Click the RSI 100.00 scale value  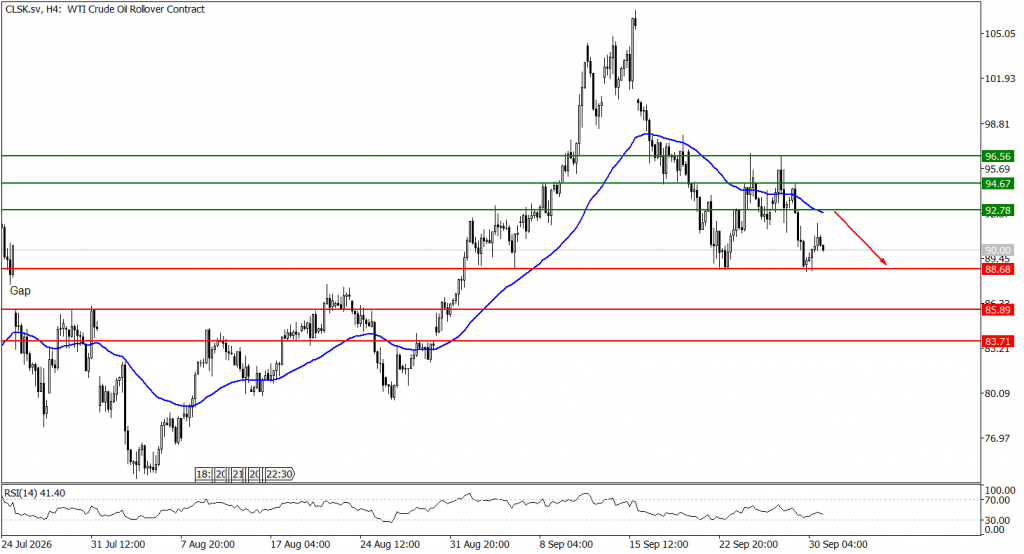(1000, 490)
